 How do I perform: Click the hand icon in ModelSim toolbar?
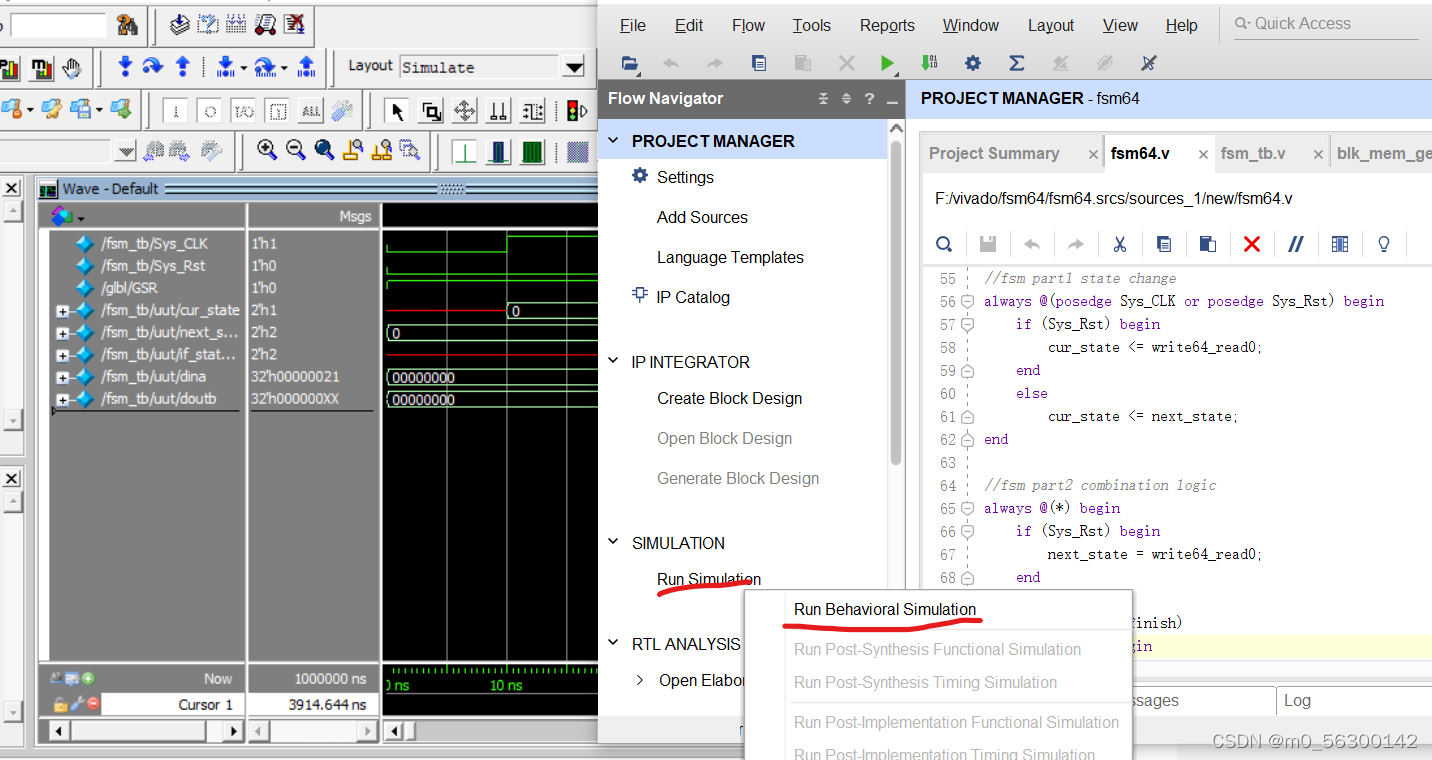click(x=72, y=68)
